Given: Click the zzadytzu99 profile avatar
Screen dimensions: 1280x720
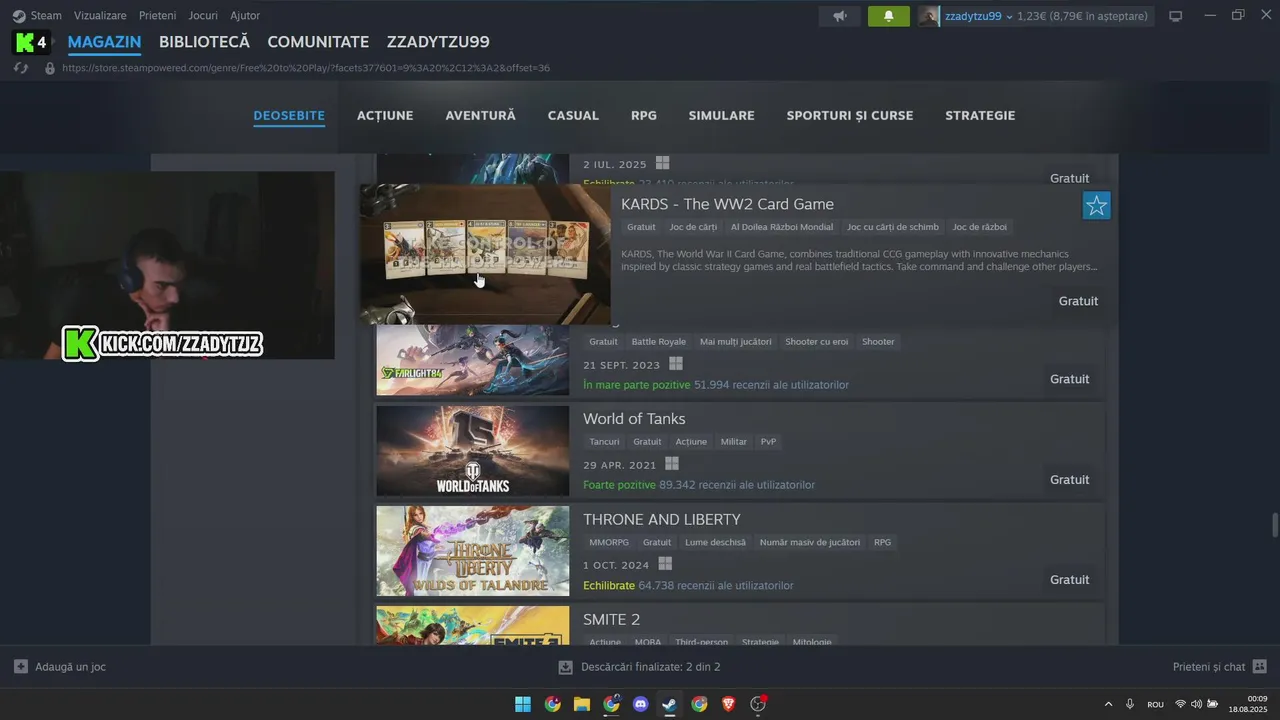Looking at the screenshot, I should point(929,16).
